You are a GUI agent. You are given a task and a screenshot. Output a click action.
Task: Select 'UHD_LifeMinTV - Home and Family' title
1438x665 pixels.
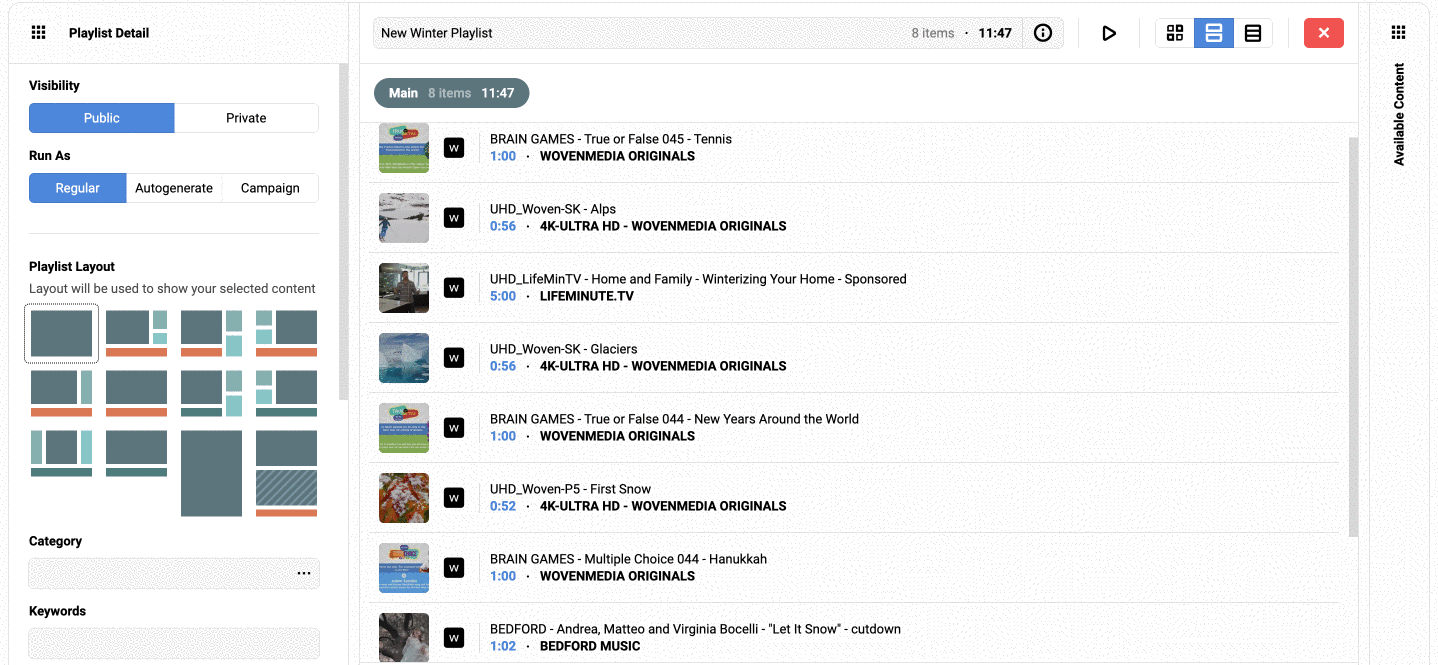pos(698,279)
